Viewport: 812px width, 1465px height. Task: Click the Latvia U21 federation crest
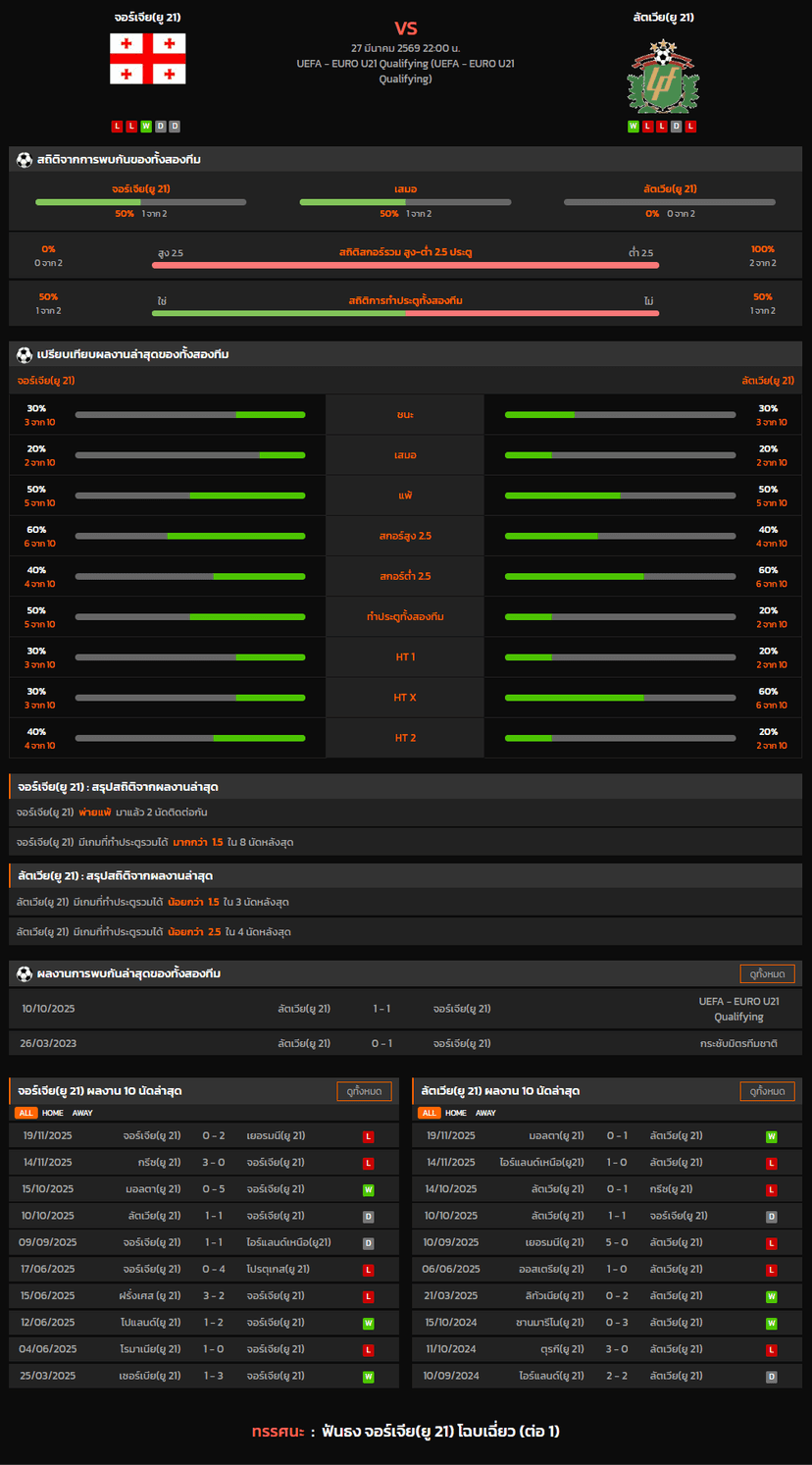click(664, 77)
